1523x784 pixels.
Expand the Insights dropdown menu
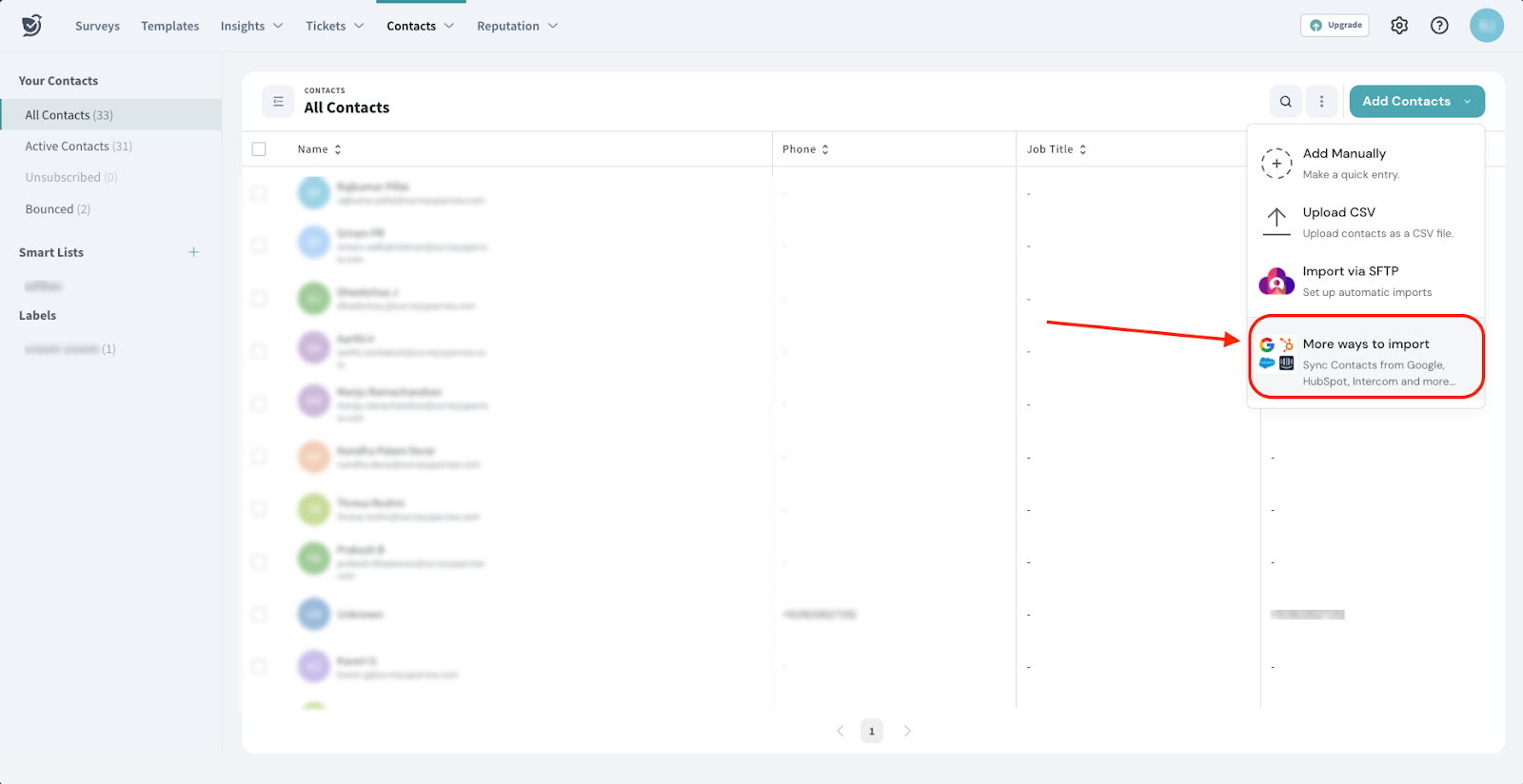251,26
